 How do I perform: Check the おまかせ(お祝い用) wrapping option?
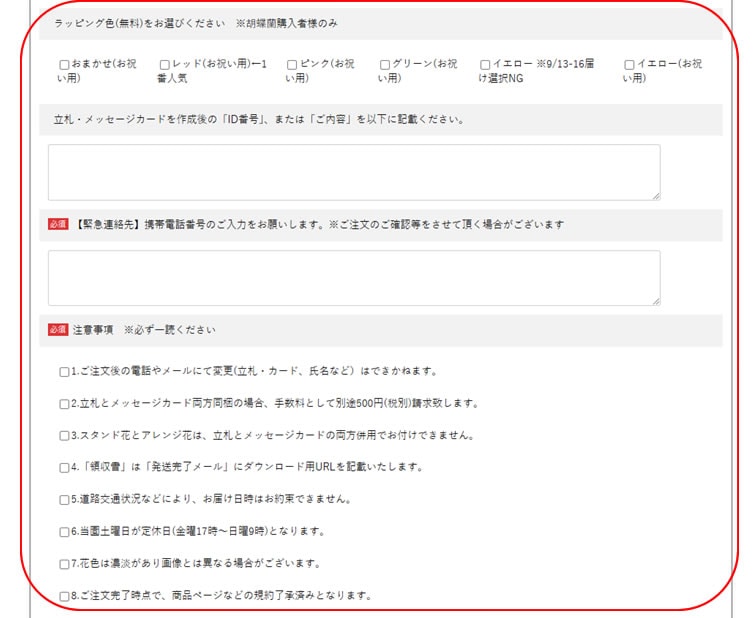tap(65, 65)
